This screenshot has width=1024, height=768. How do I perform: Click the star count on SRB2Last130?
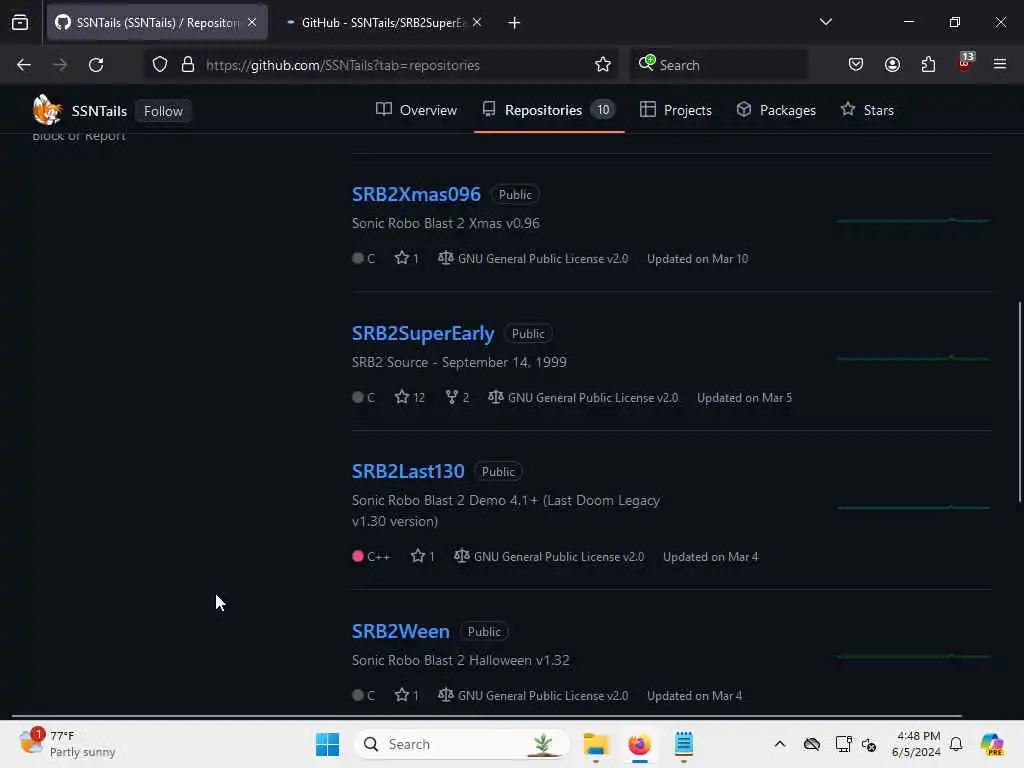(x=423, y=556)
